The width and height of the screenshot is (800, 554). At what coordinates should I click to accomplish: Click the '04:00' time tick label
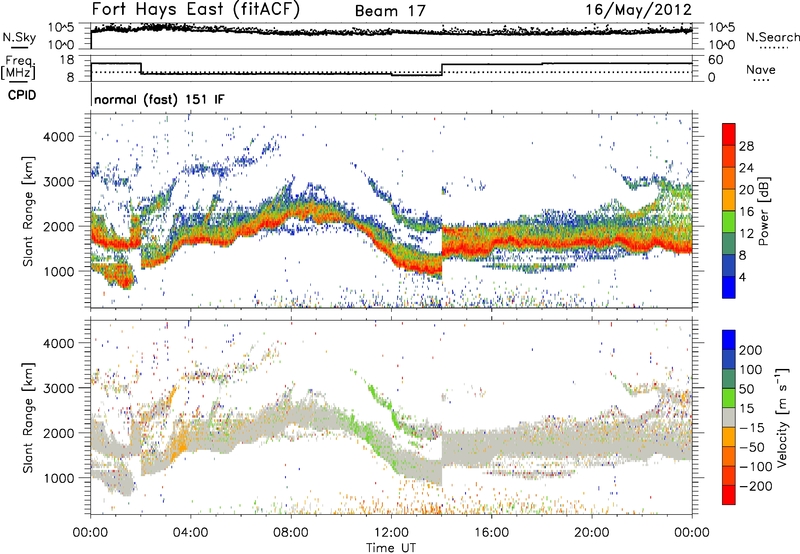[x=190, y=533]
